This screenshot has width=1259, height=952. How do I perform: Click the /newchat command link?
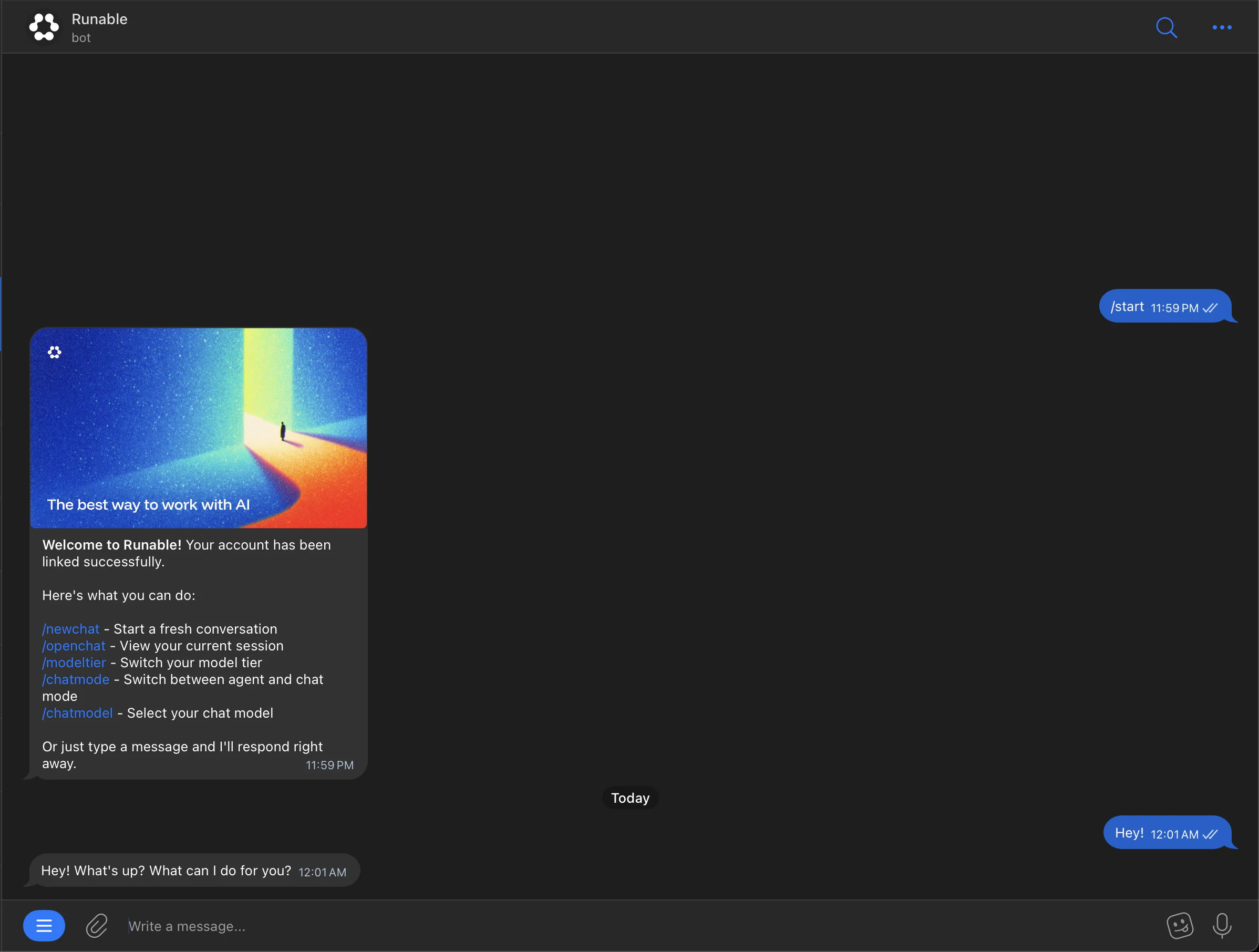[70, 629]
